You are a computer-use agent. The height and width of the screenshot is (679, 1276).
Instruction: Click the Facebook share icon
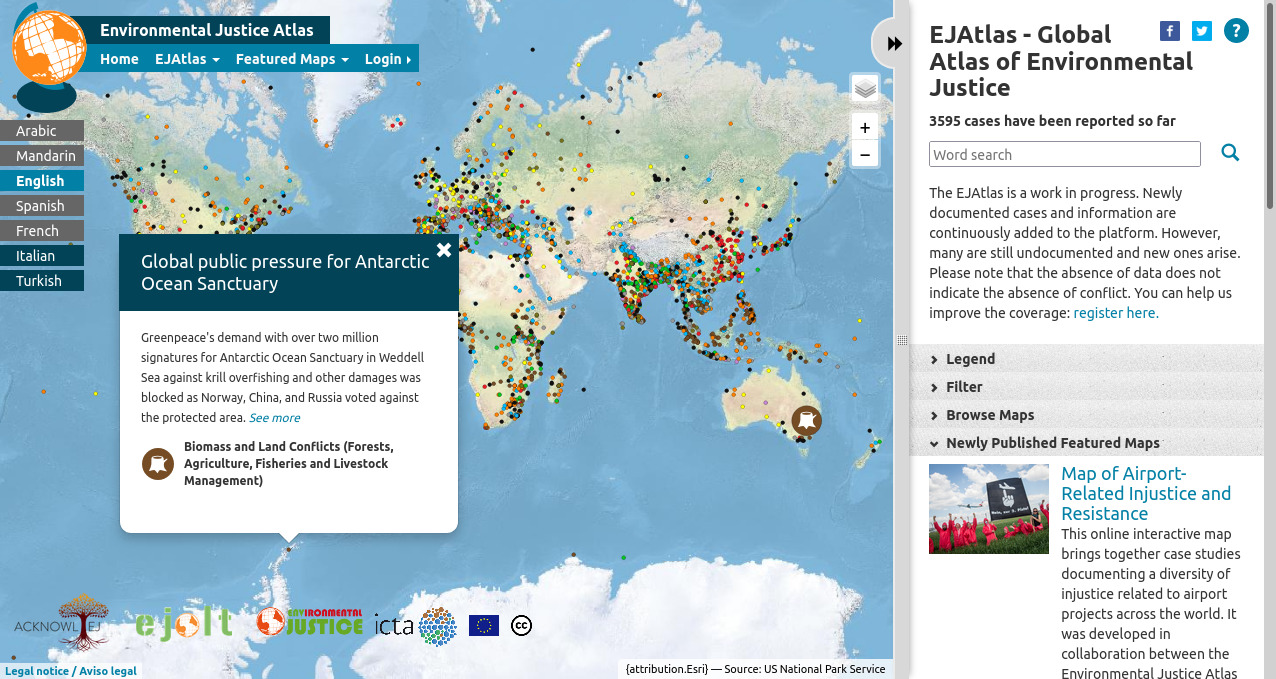[1169, 31]
